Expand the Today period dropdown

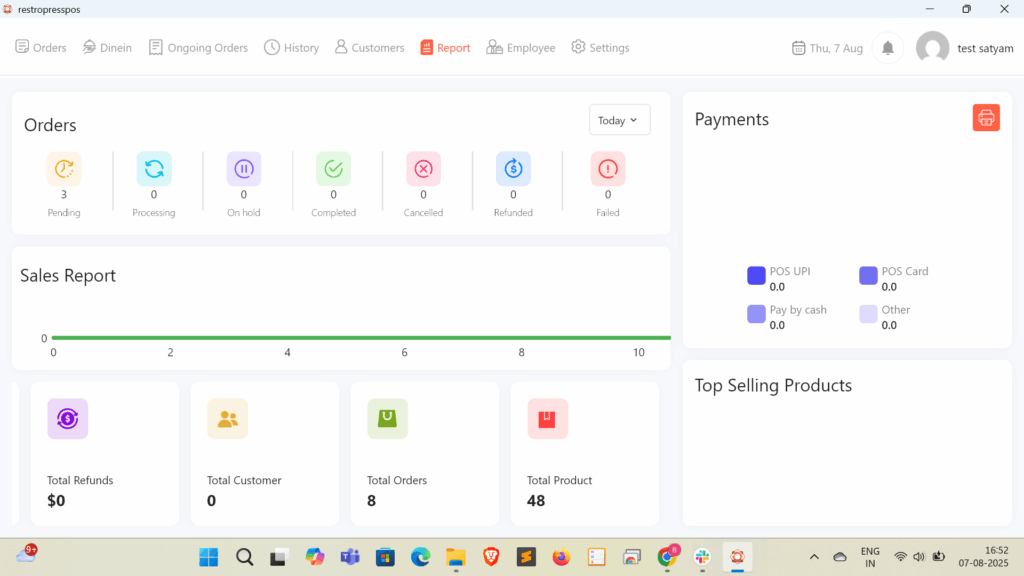[x=619, y=120]
